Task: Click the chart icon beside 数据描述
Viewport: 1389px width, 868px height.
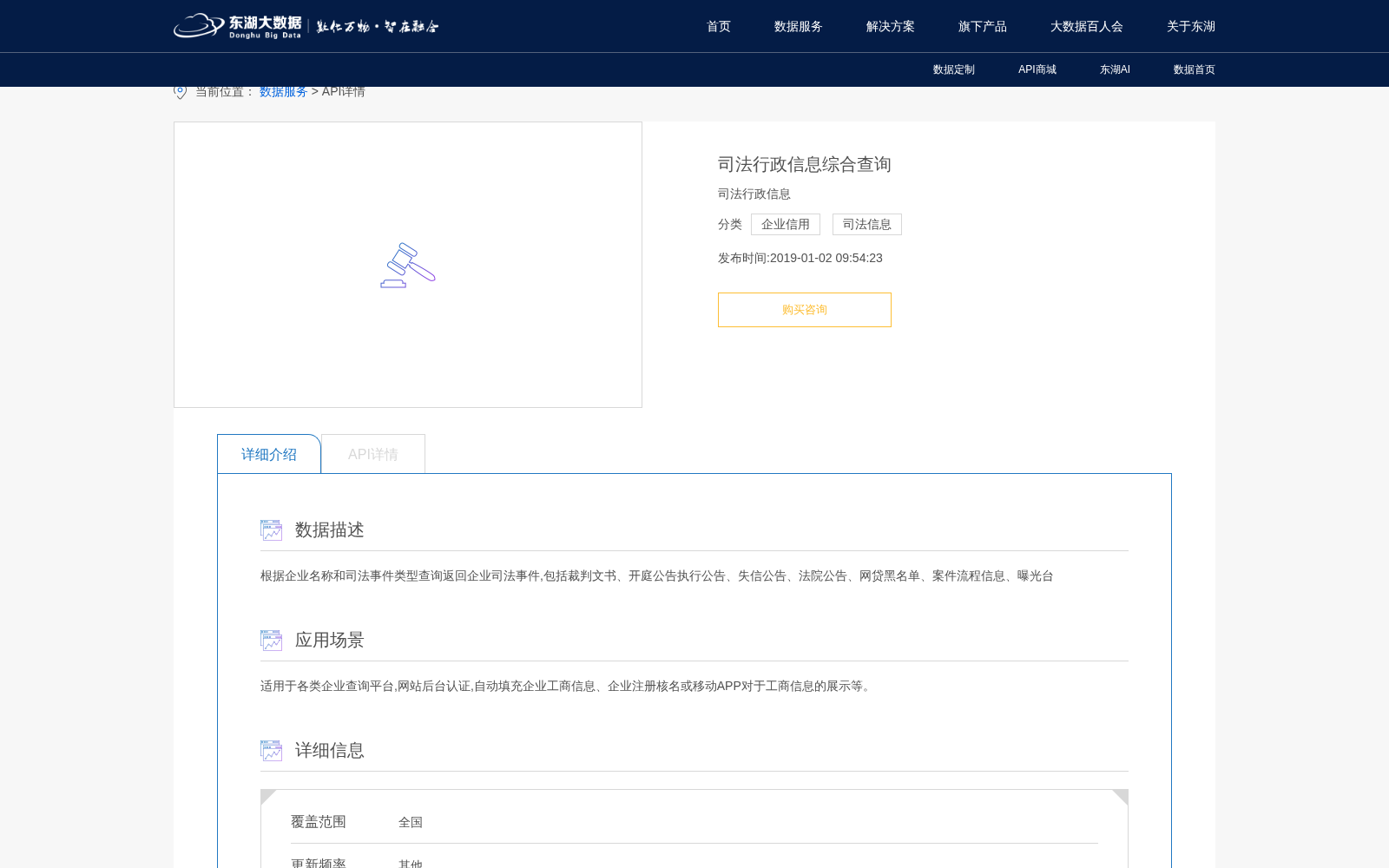Action: click(272, 530)
